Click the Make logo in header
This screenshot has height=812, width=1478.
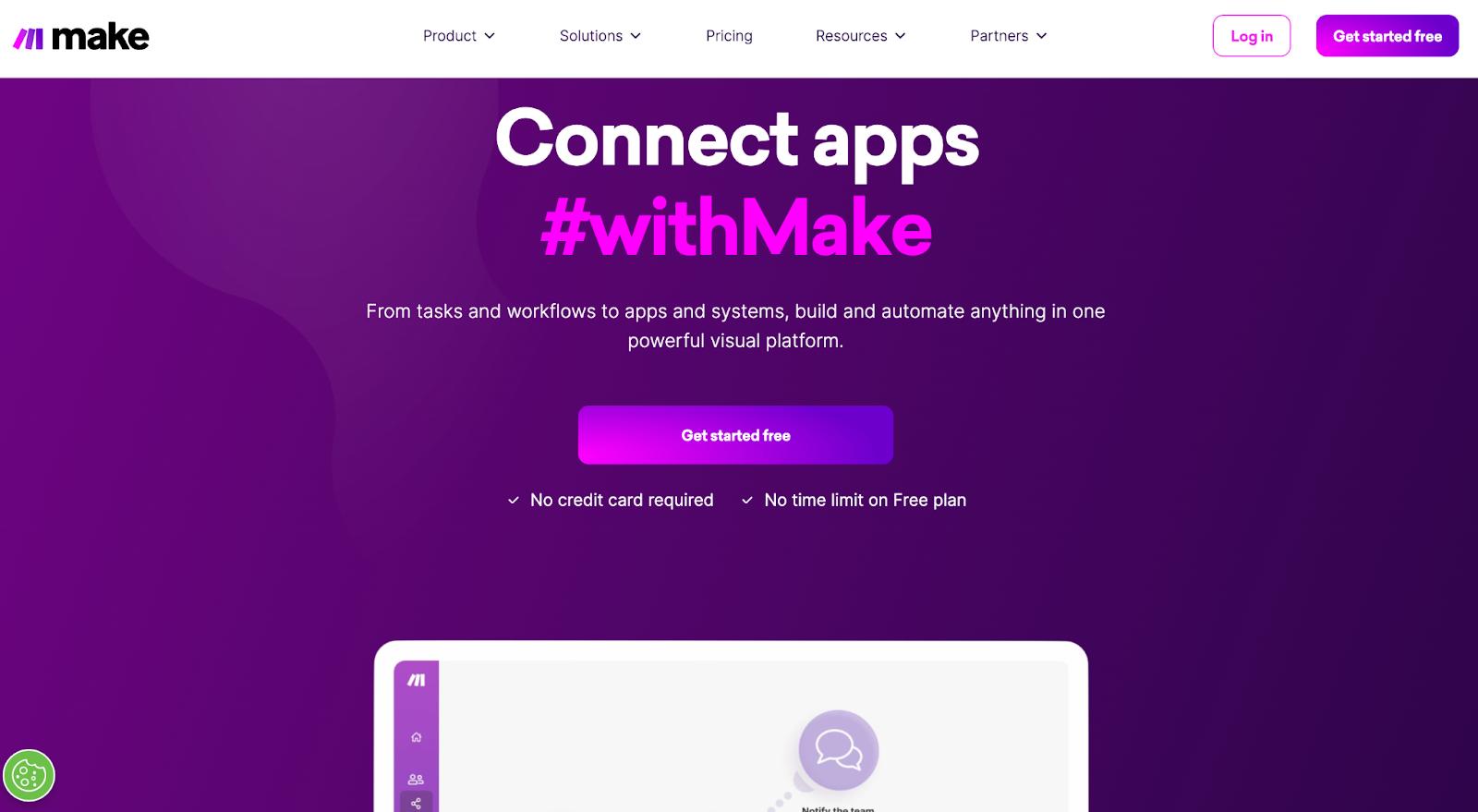pyautogui.click(x=81, y=37)
